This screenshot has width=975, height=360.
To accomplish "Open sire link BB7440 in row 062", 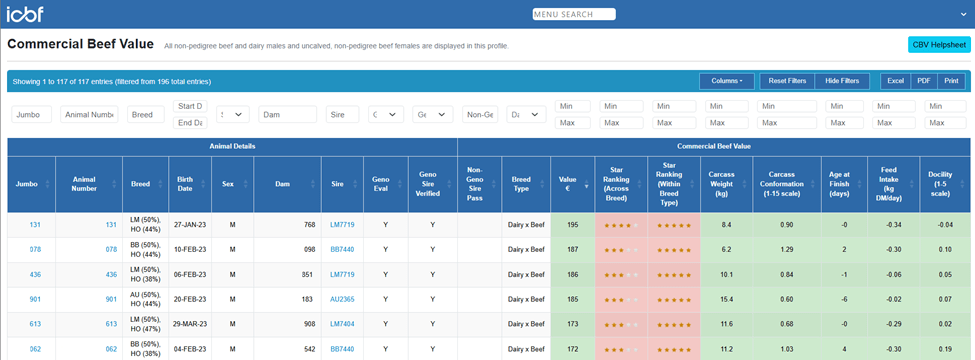I will coord(342,349).
